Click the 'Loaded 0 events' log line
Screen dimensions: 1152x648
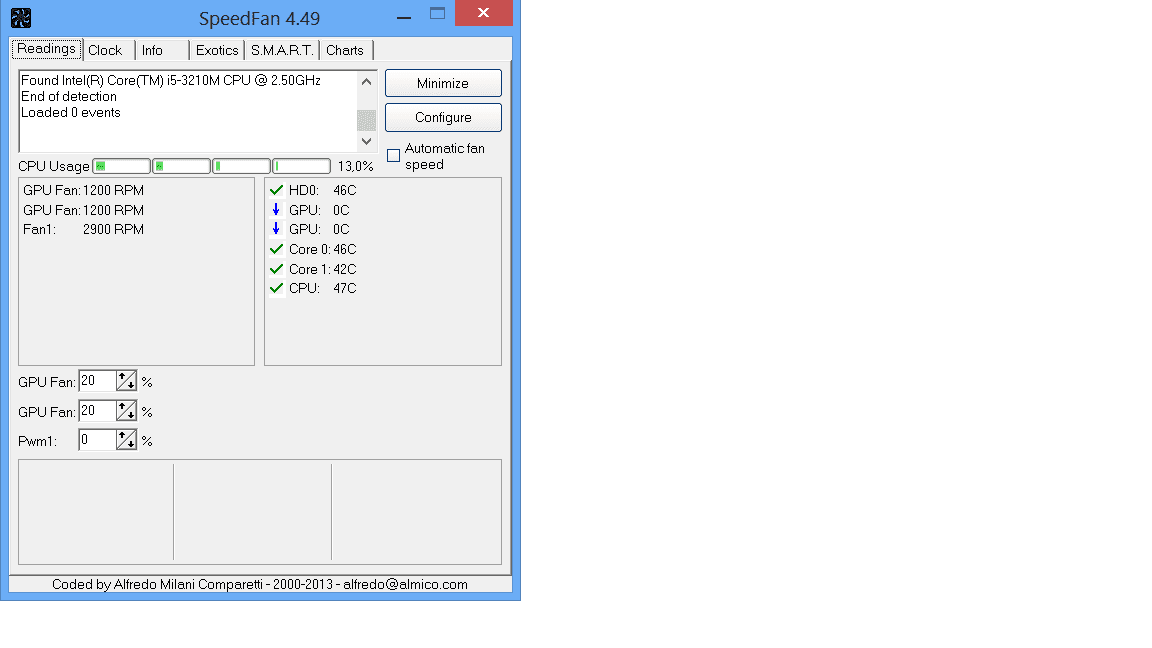point(71,112)
